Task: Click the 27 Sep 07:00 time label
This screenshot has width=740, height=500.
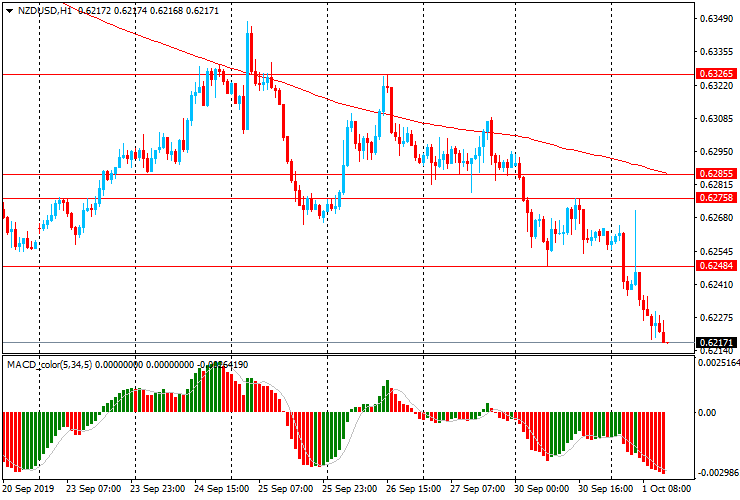Action: point(476,490)
